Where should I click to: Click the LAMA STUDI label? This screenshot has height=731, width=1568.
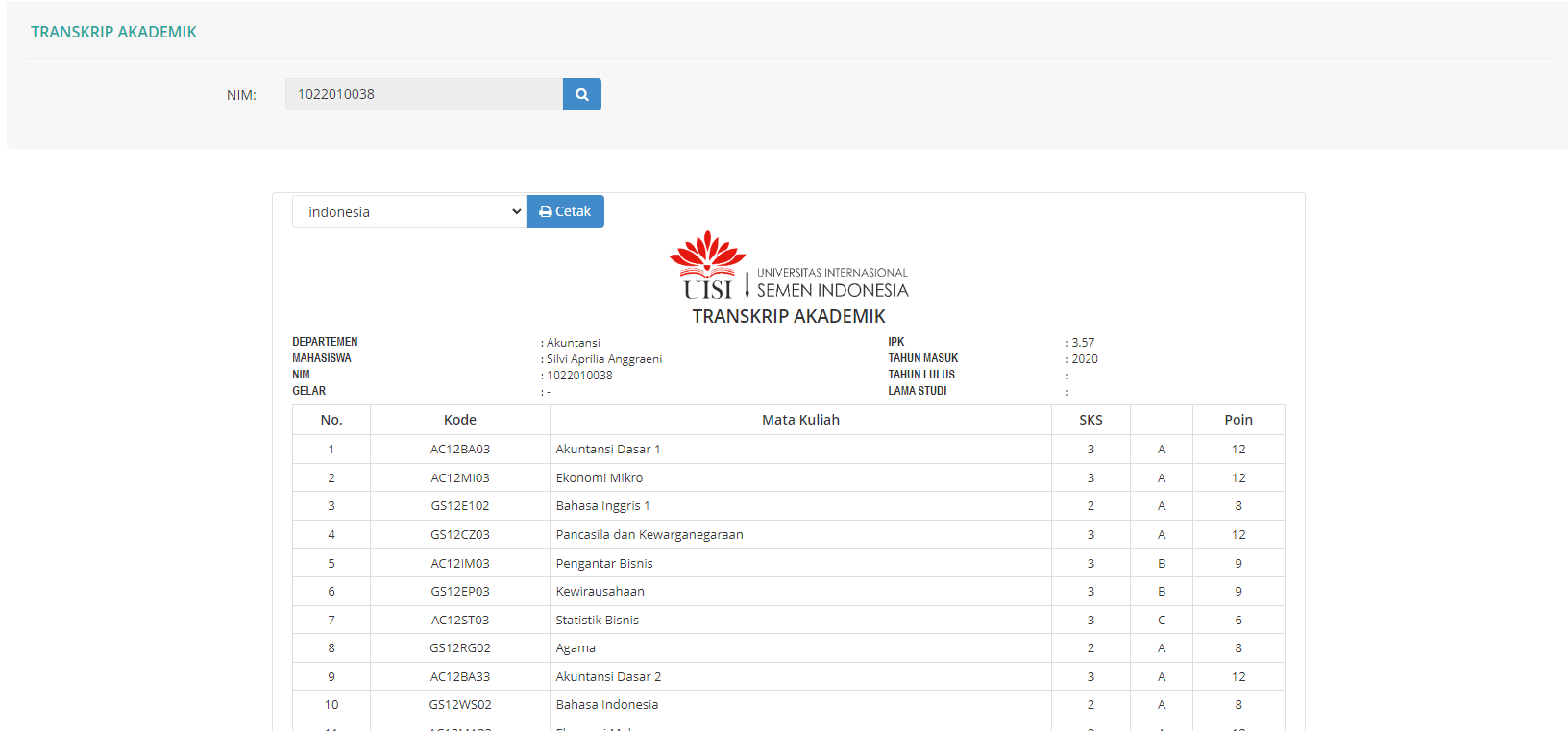pos(918,391)
